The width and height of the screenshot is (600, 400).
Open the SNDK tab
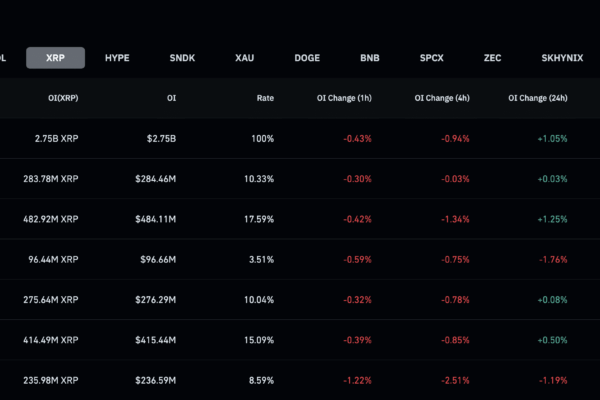pos(182,58)
